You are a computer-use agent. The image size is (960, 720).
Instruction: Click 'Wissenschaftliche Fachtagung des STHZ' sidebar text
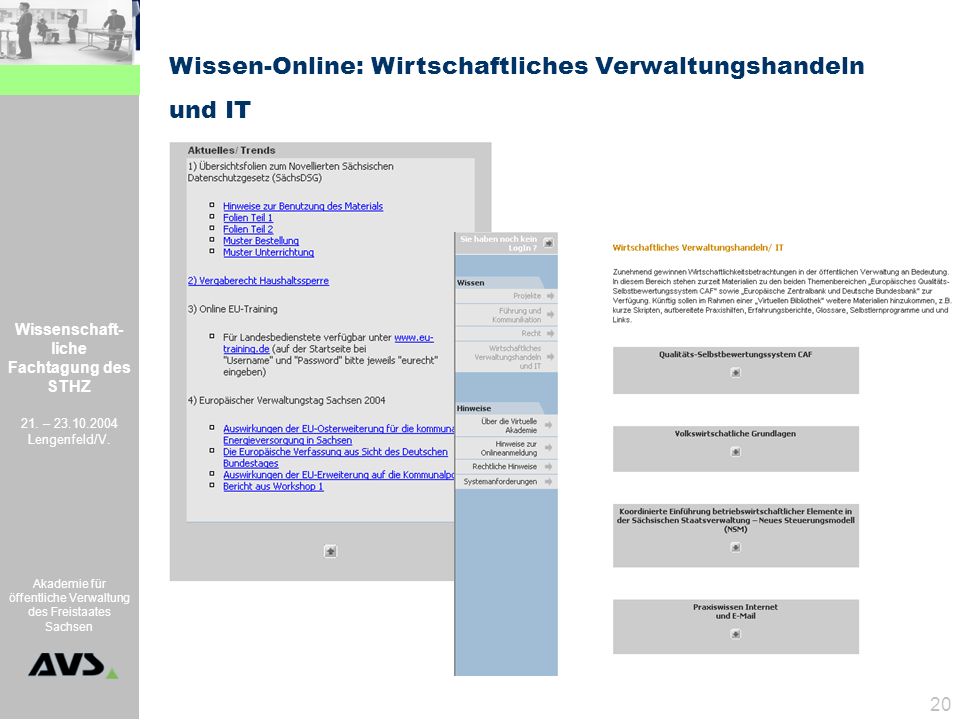[x=69, y=358]
